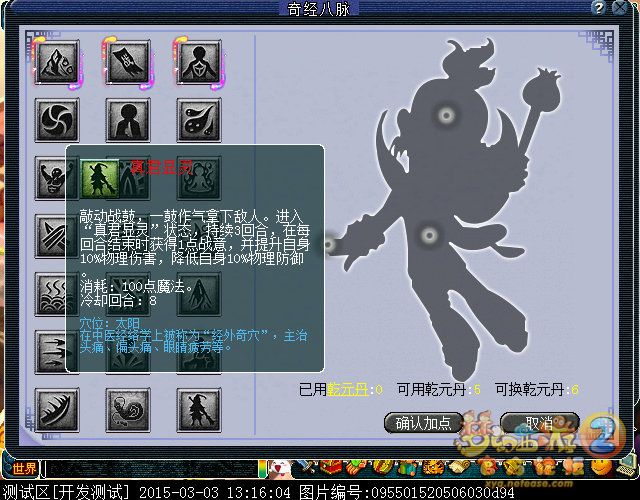Open the scroll quest icon in bottom bar
This screenshot has width=640, height=500.
point(458,468)
